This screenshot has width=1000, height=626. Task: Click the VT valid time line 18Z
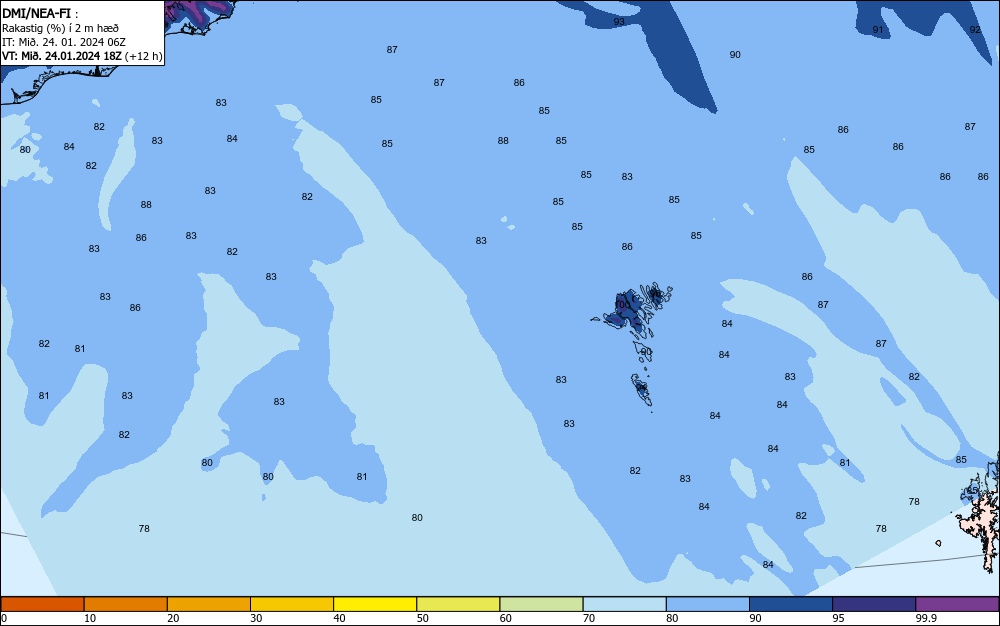62,56
